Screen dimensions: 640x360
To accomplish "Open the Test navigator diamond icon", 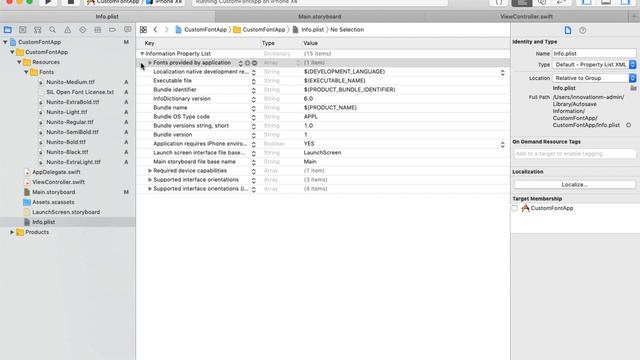I will click(82, 30).
